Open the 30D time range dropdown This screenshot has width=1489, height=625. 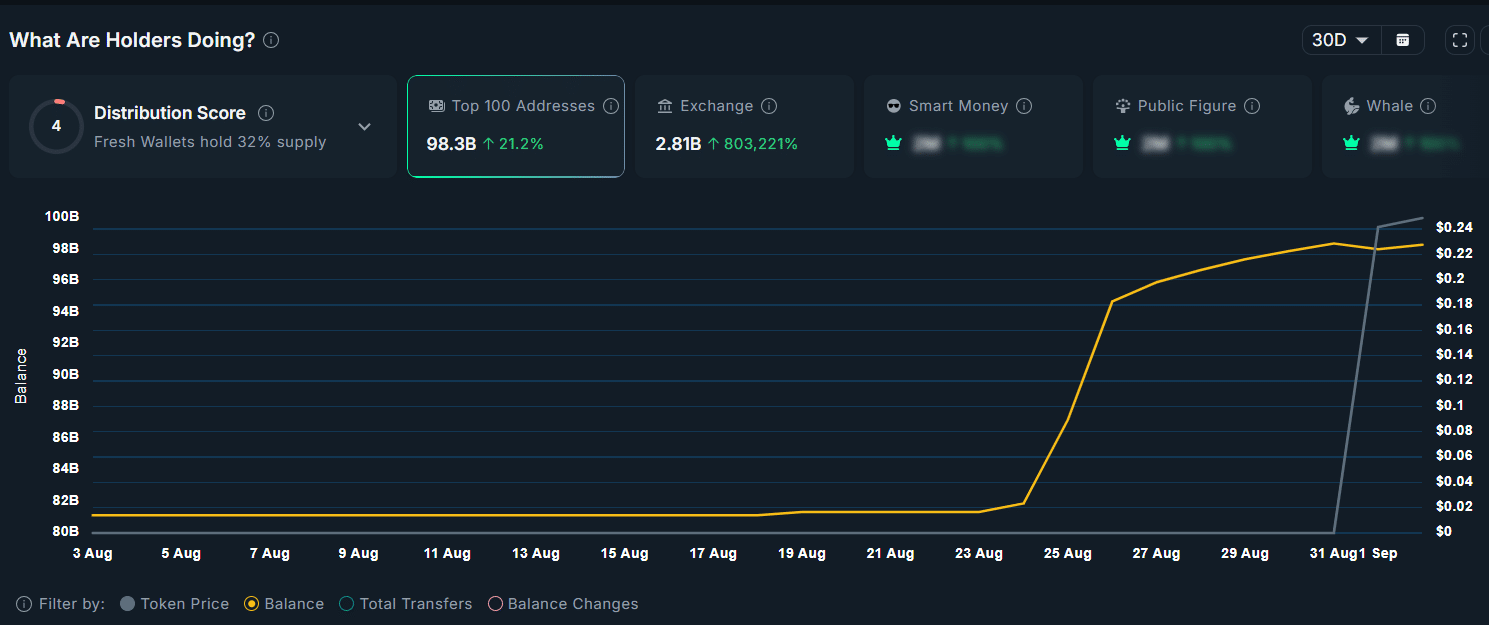point(1342,40)
